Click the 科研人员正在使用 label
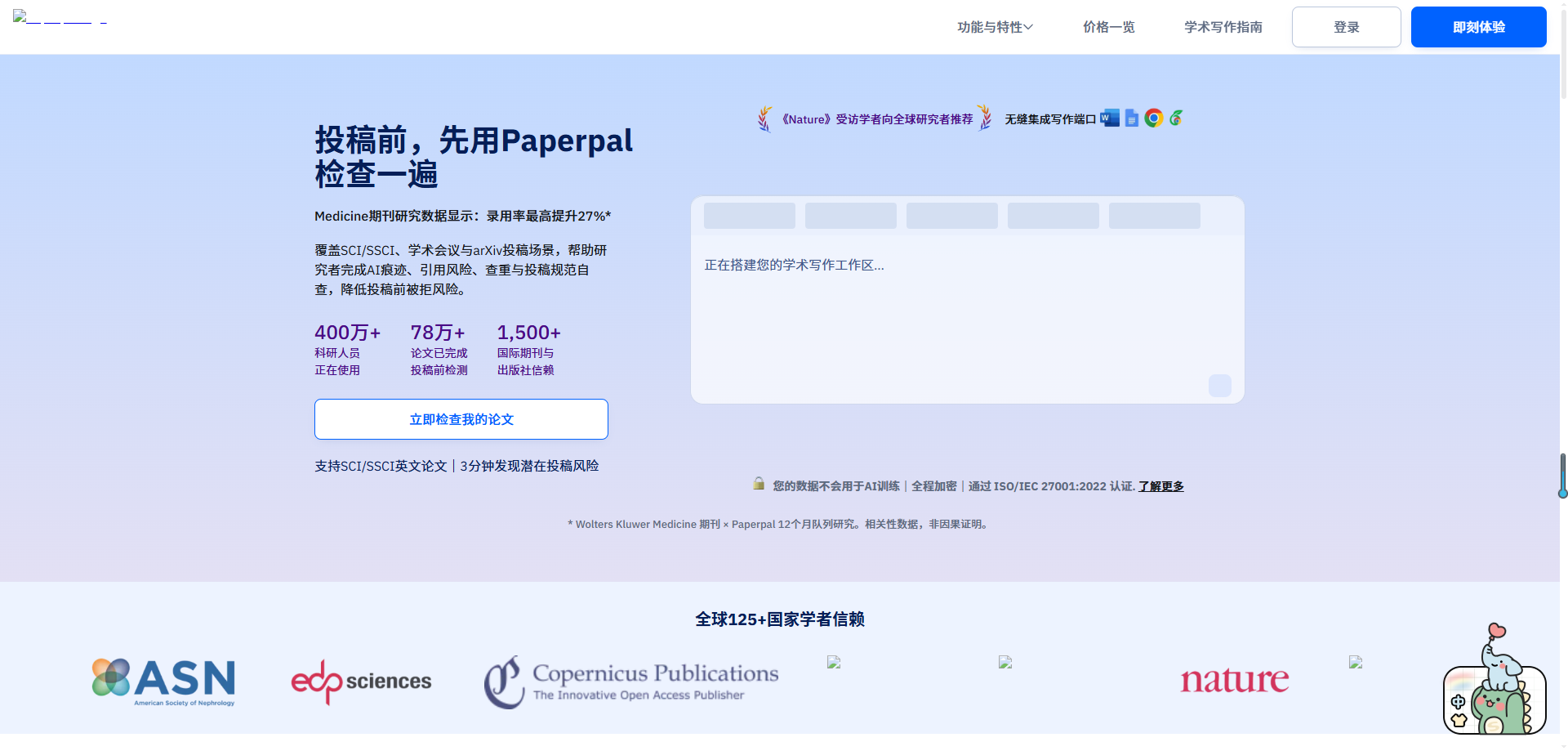Image resolution: width=1568 pixels, height=751 pixels. point(337,361)
